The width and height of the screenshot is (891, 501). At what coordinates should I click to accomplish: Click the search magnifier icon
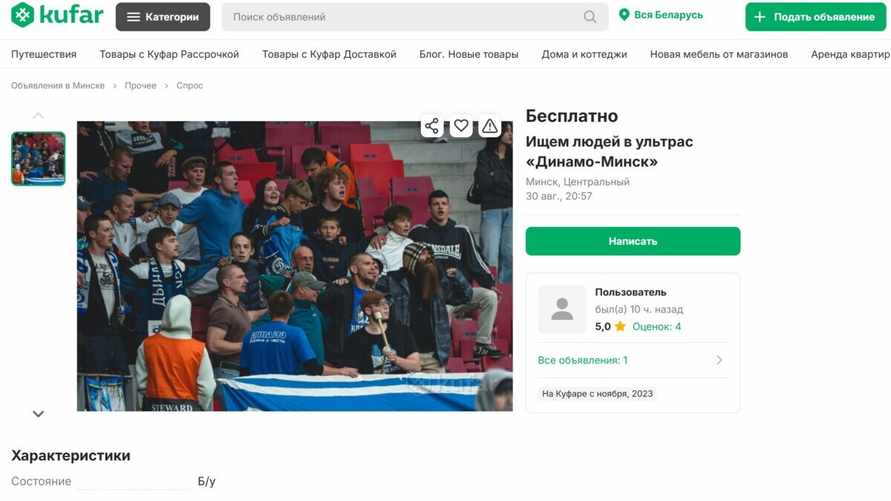click(590, 17)
